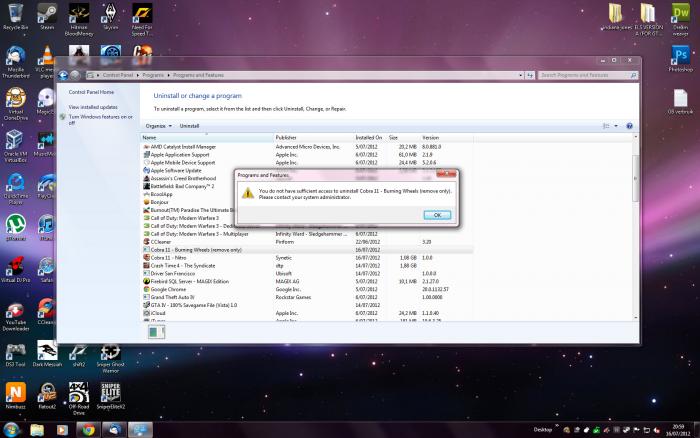
Task: Select the VLC media player desktop shortcut
Action: (x=46, y=62)
